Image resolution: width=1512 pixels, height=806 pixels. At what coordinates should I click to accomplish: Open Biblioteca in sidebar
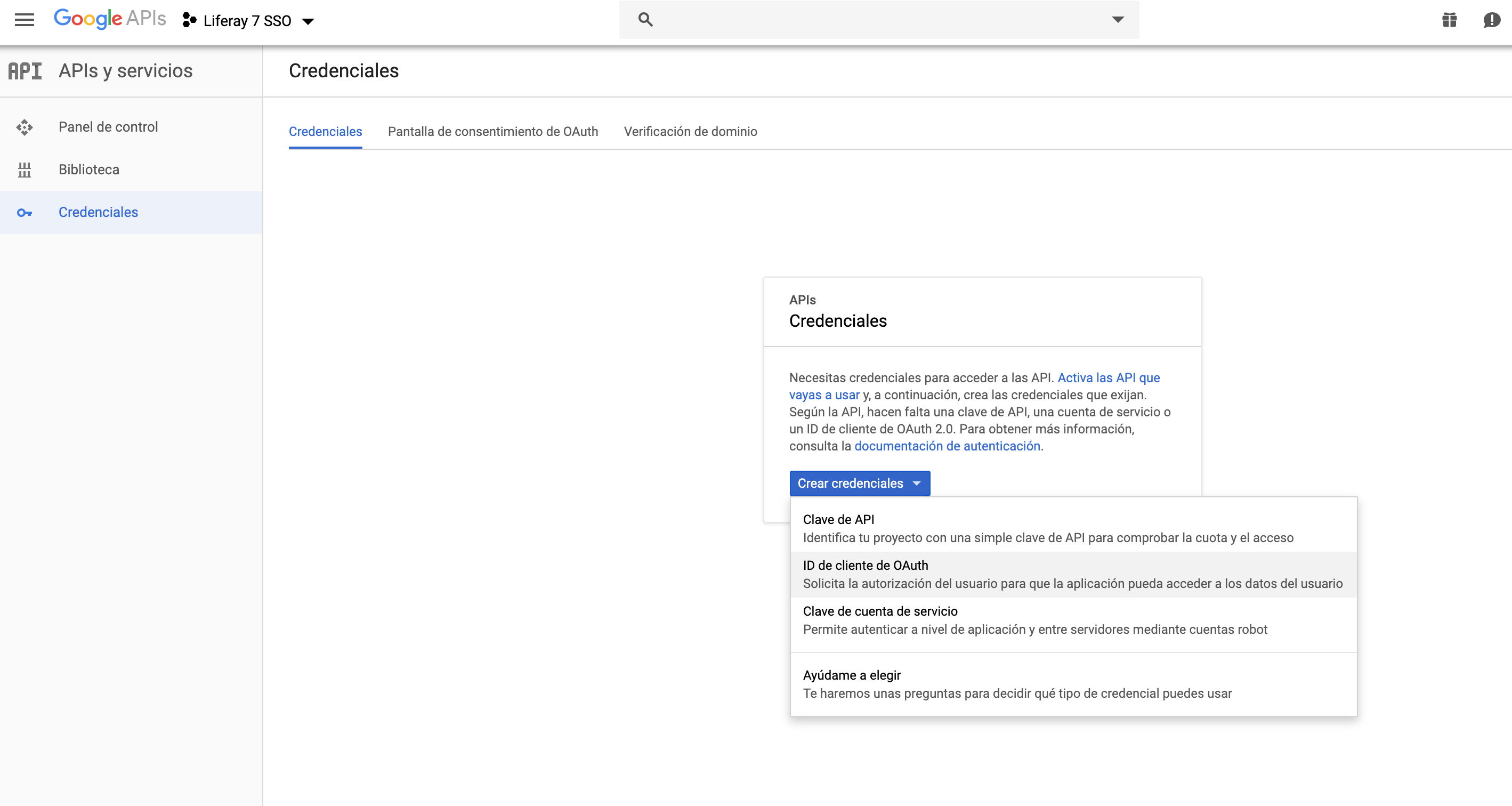coord(131,170)
